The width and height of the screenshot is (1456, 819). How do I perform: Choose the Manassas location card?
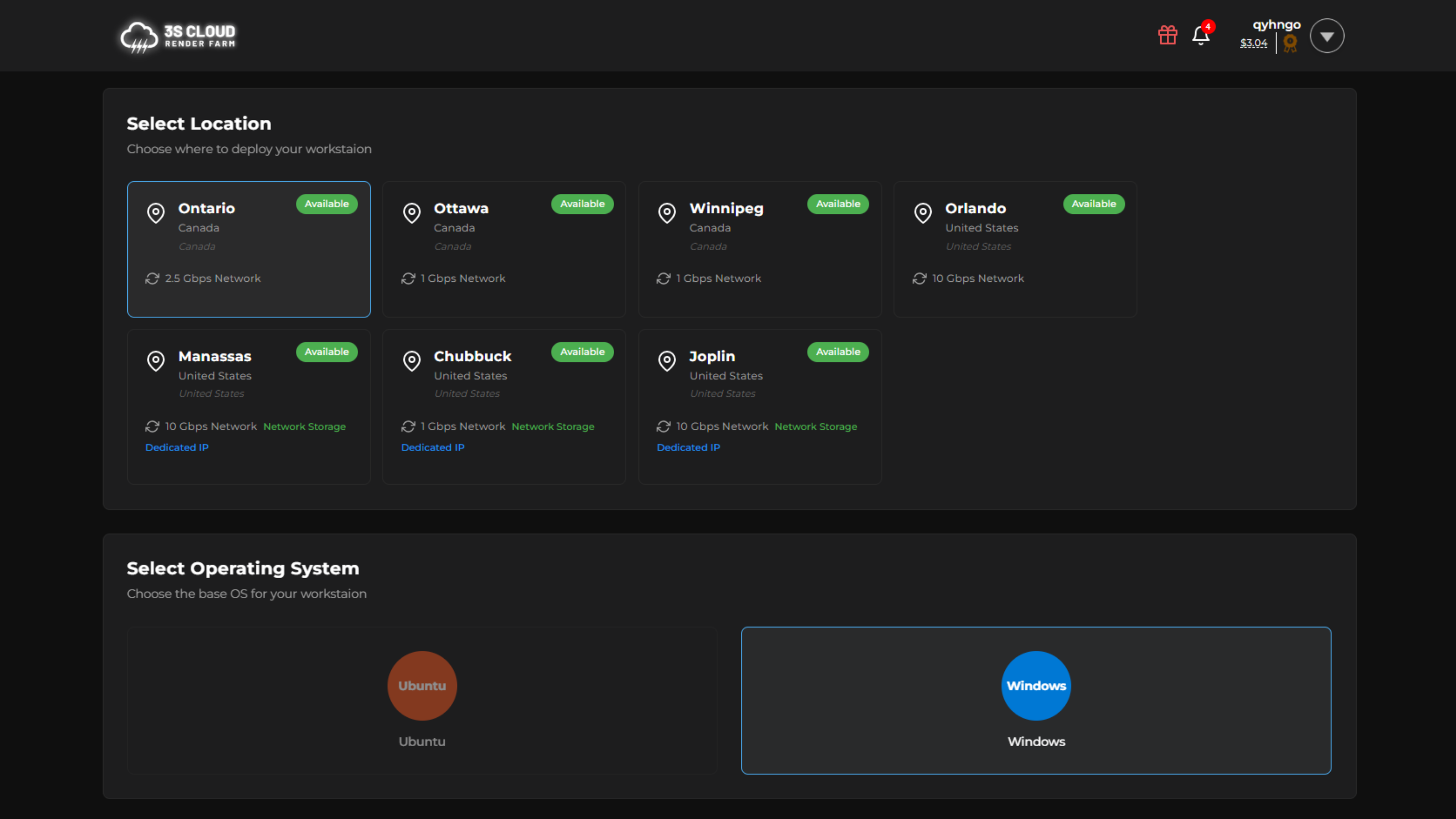pyautogui.click(x=249, y=406)
